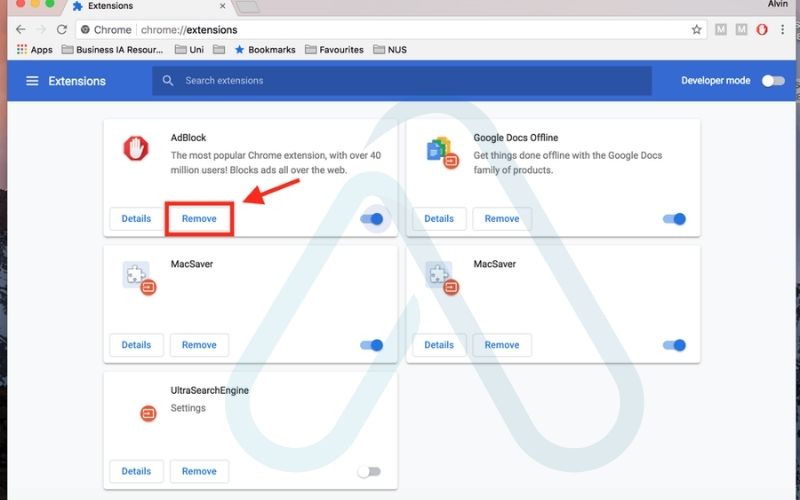Image resolution: width=800 pixels, height=500 pixels.
Task: Click the red AdBlock stop-sign icon
Action: pos(136,150)
